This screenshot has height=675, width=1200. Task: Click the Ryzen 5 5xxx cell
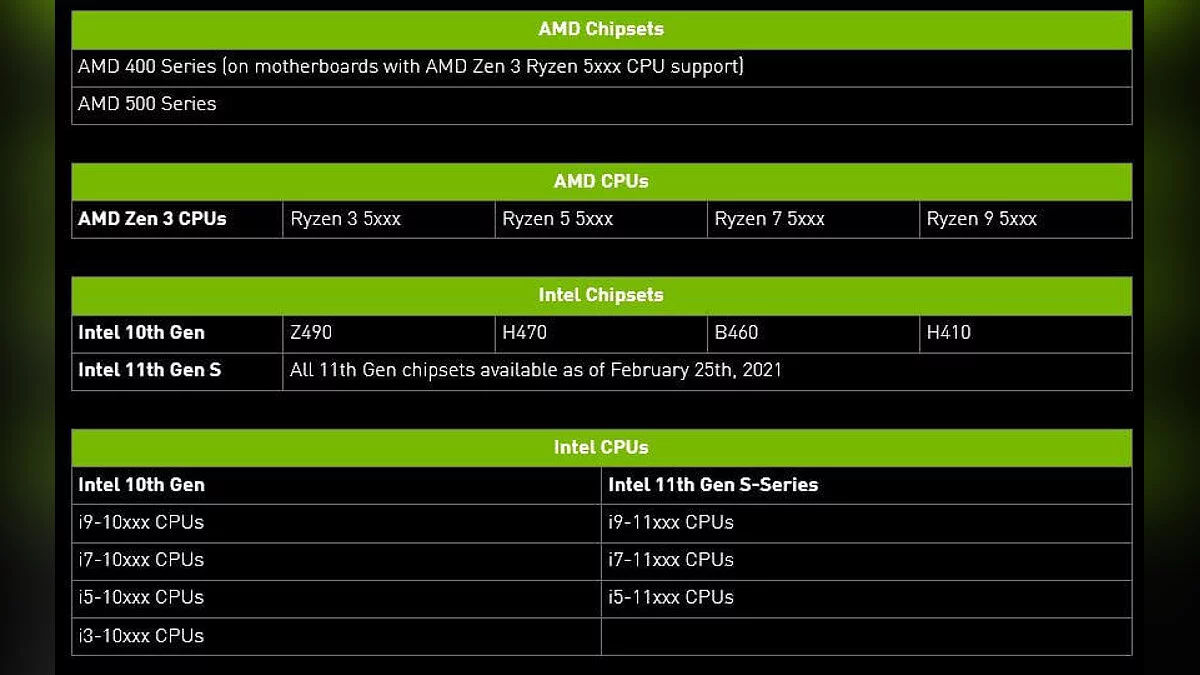click(x=558, y=219)
